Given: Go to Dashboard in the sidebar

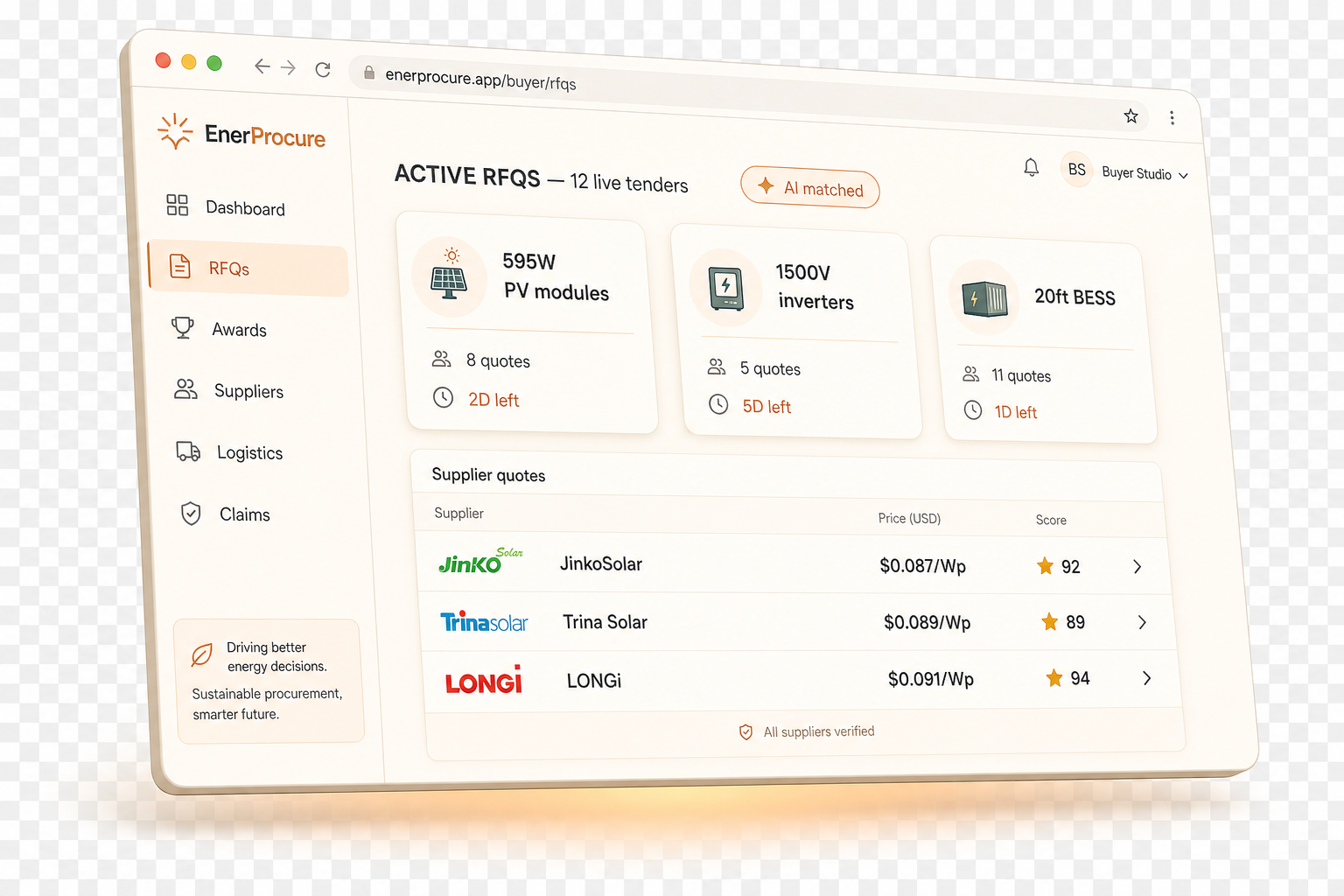Looking at the screenshot, I should click(245, 207).
